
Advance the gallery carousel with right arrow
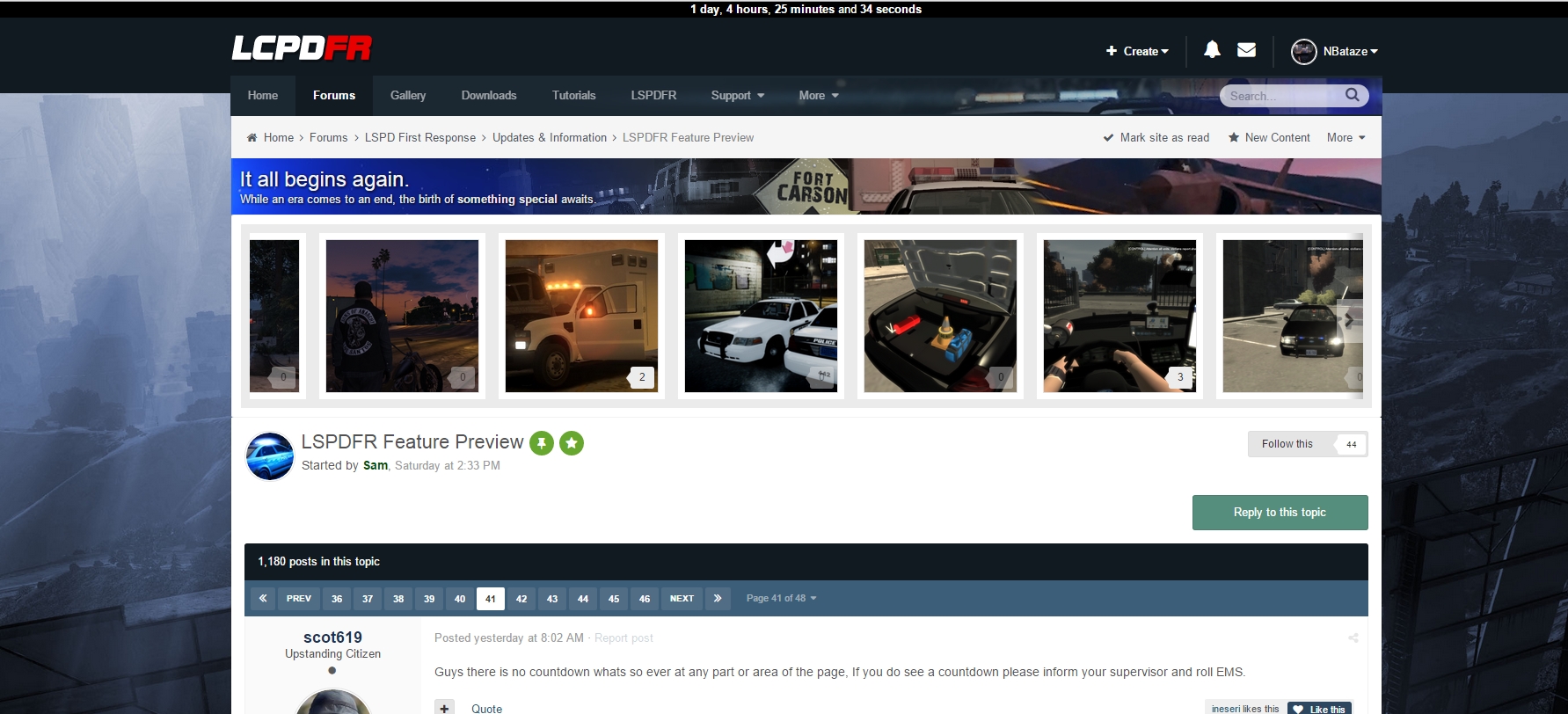click(1350, 321)
